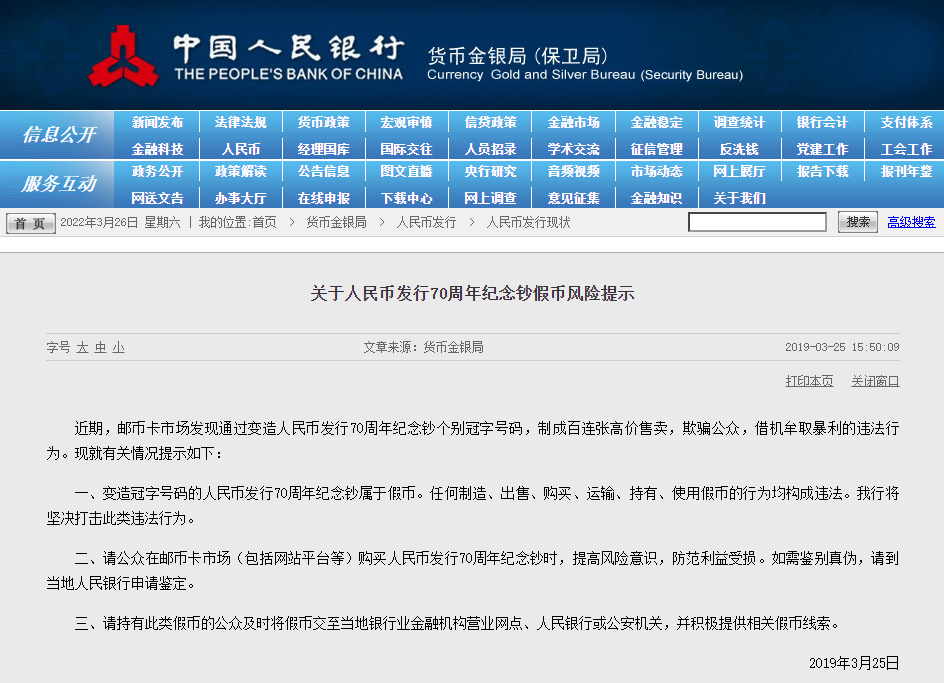Click the 搜索 search button
The height and width of the screenshot is (683, 944).
tap(858, 222)
